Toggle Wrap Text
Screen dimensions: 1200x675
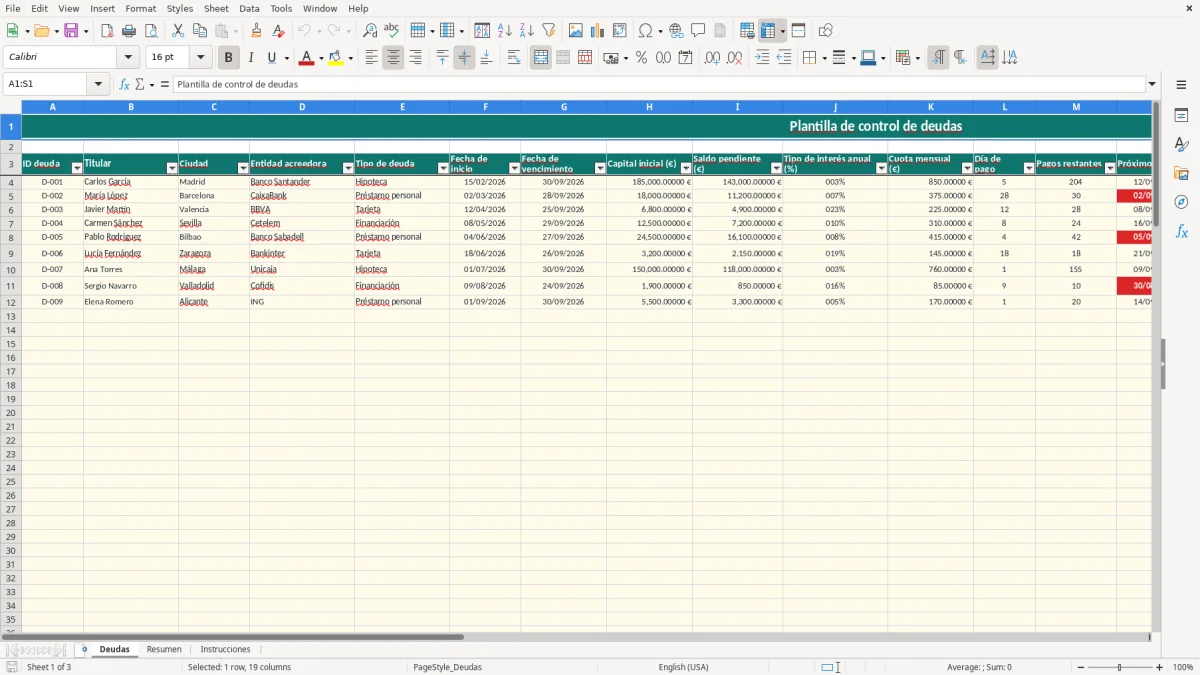coord(514,58)
